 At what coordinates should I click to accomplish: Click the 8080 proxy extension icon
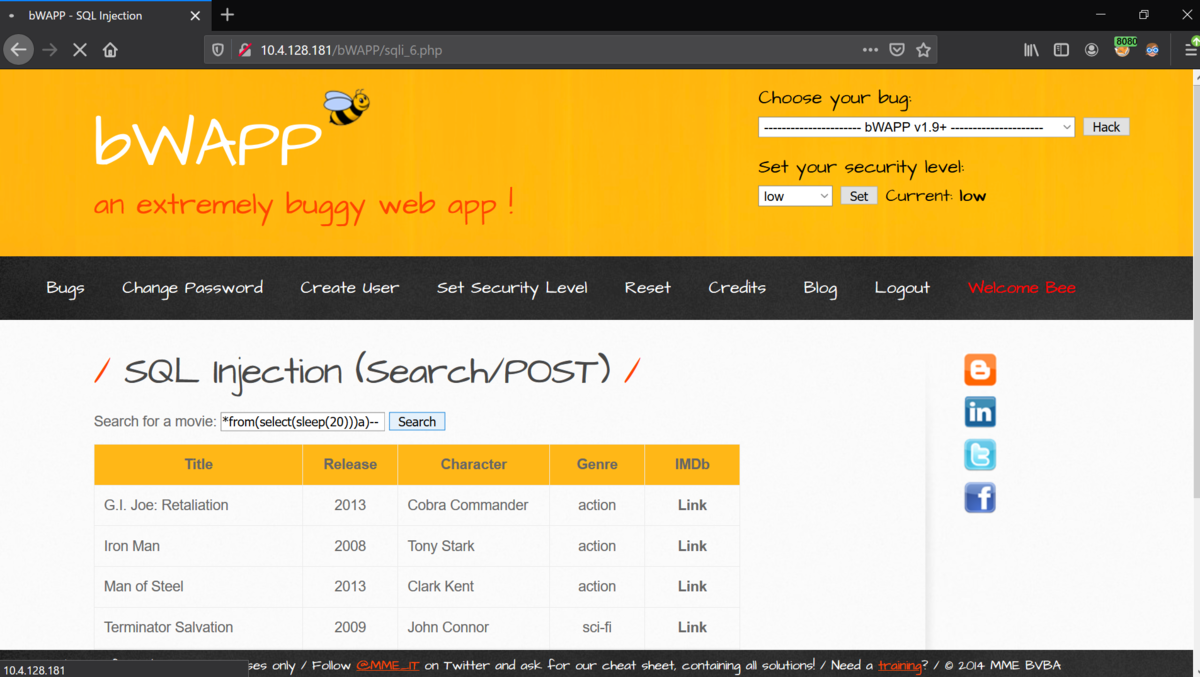(x=1123, y=48)
